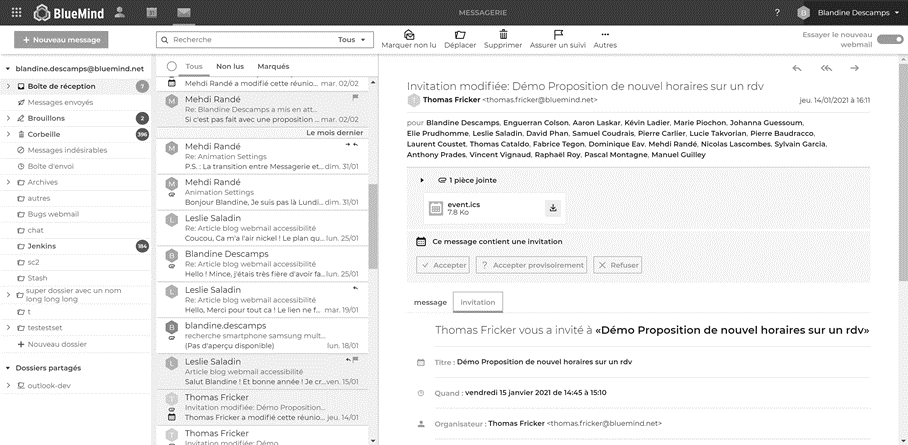Toggle the new webmail switch
The image size is (908, 445).
click(x=889, y=40)
